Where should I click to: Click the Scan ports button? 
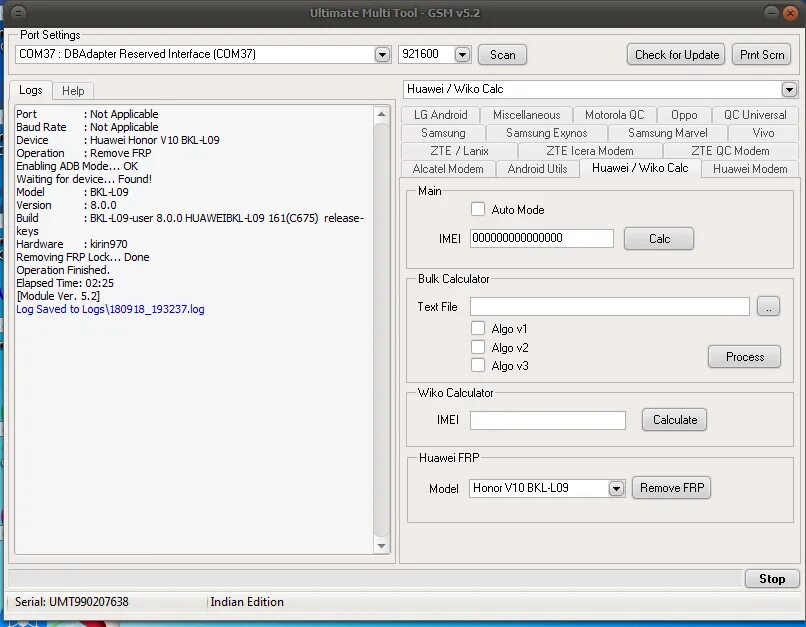click(x=502, y=55)
